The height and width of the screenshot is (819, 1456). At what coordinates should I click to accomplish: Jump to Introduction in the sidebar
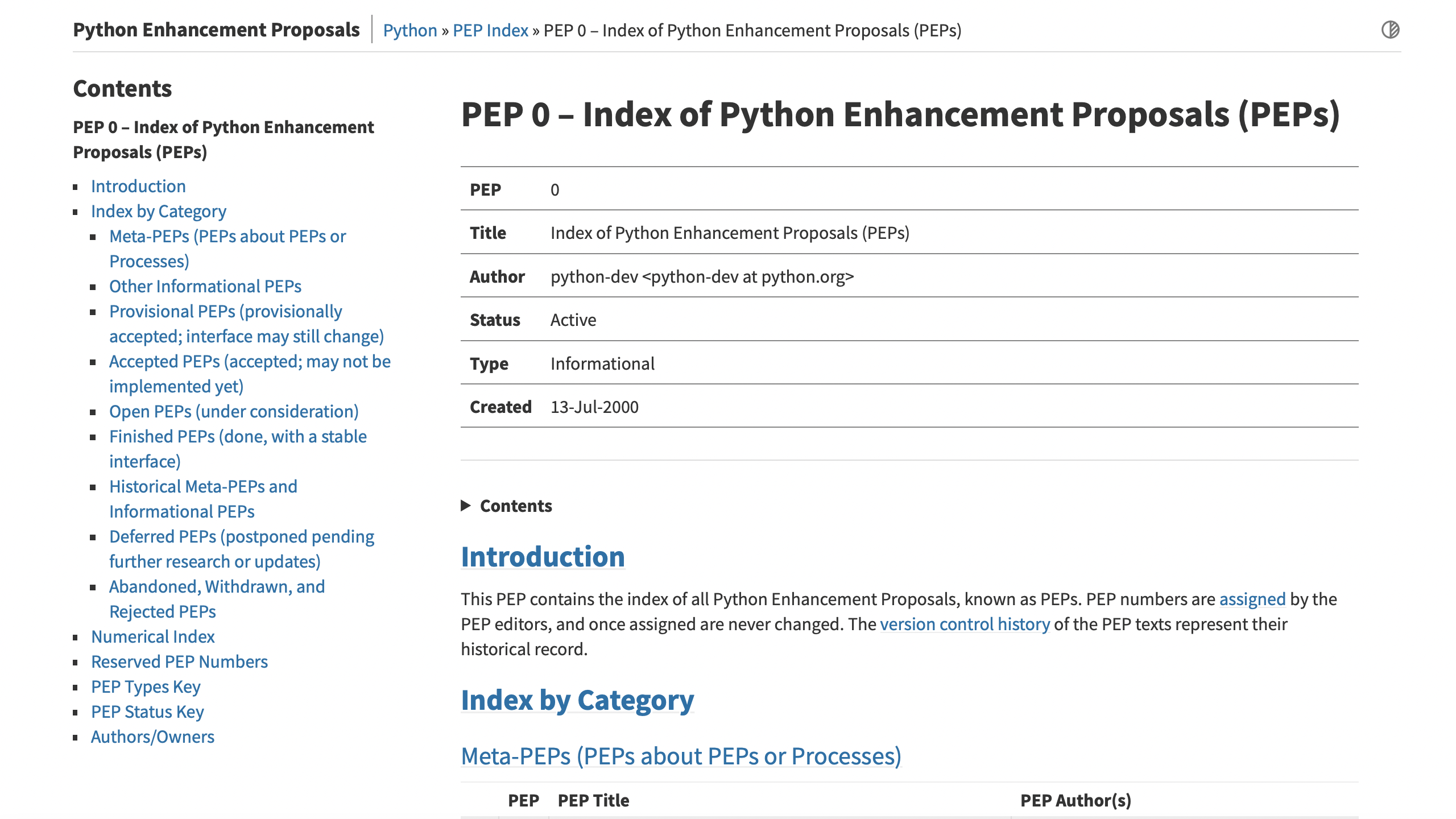[x=138, y=186]
